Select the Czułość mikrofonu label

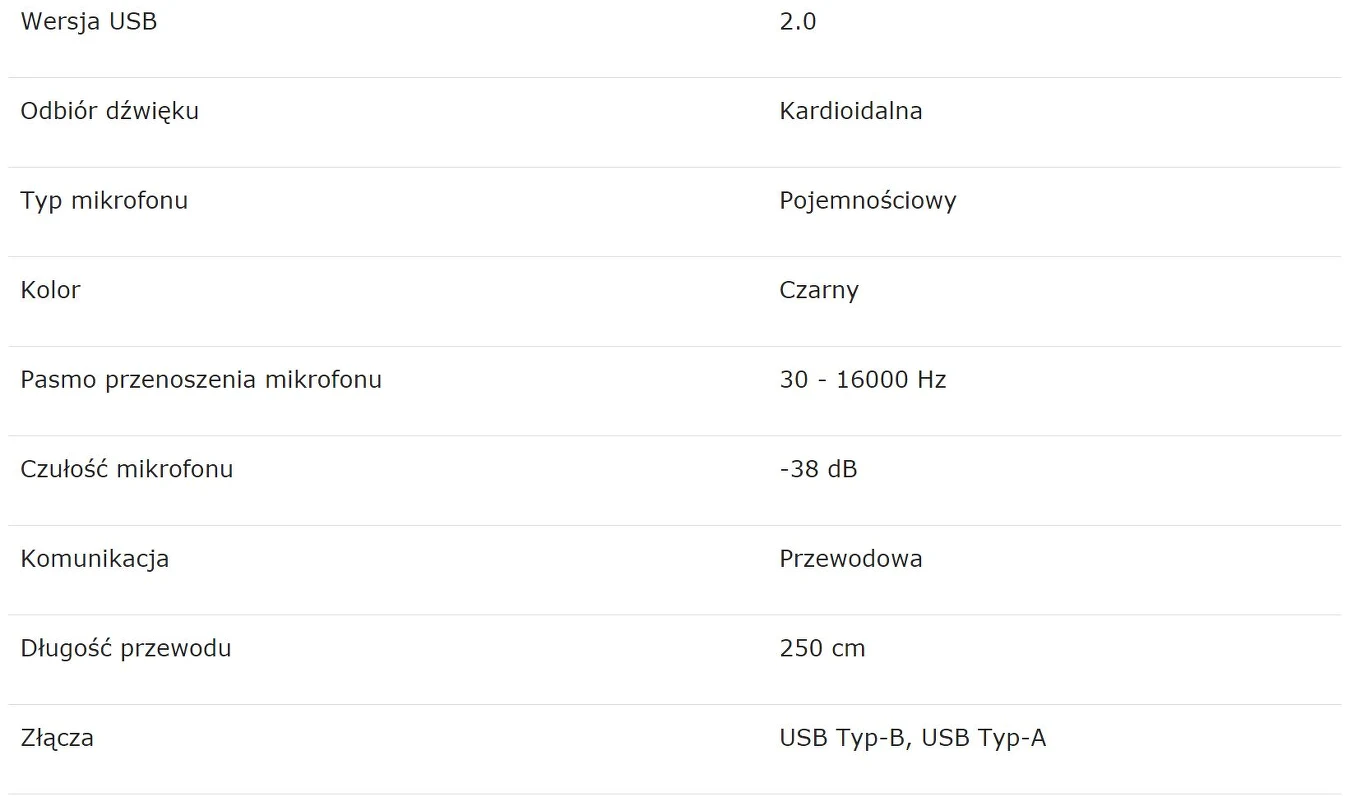click(x=127, y=469)
